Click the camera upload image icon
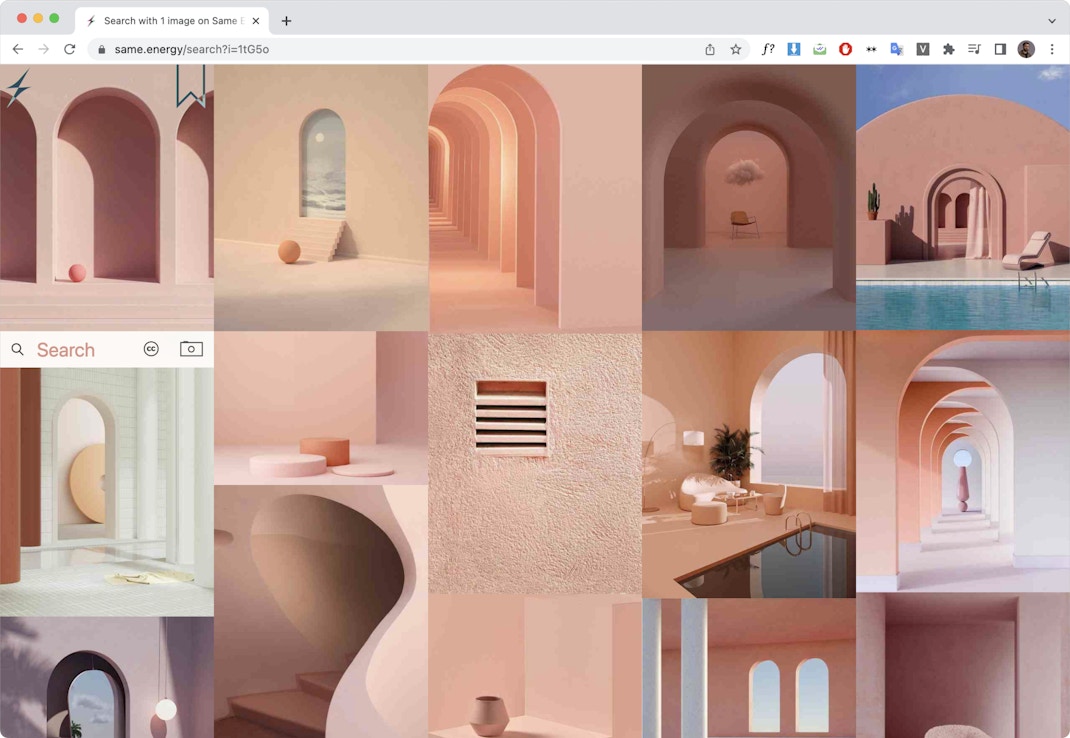 191,349
